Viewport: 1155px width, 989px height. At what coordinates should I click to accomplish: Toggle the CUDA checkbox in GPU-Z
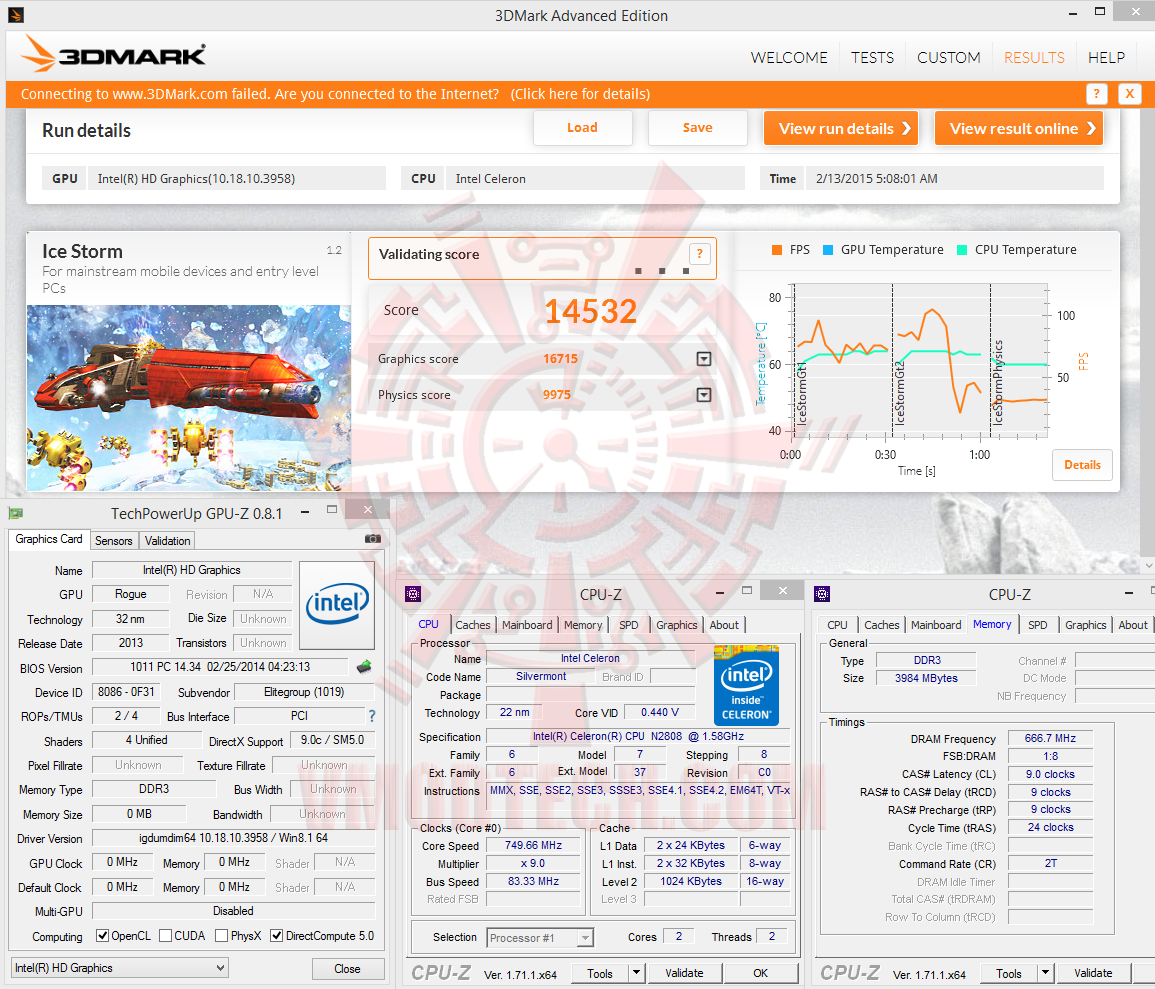click(x=166, y=936)
